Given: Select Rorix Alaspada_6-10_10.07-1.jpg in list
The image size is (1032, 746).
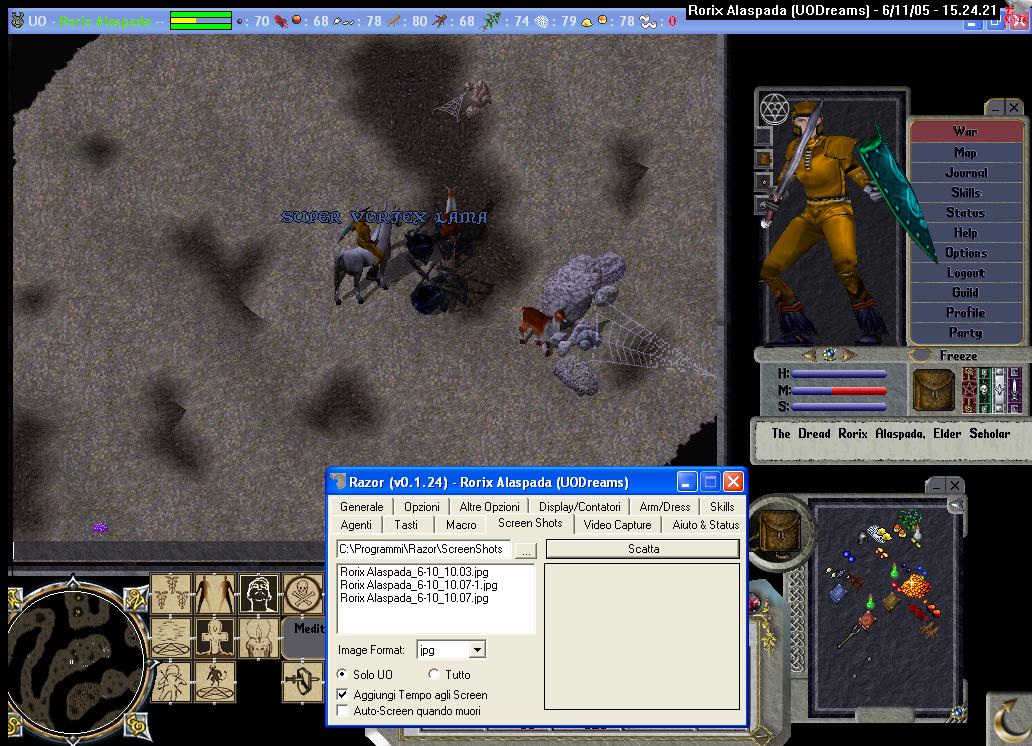Looking at the screenshot, I should (419, 585).
